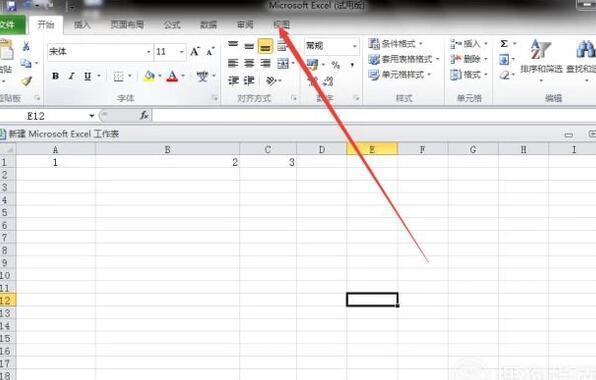Click the merge and center cells icon
596x380 pixels.
coord(283,63)
